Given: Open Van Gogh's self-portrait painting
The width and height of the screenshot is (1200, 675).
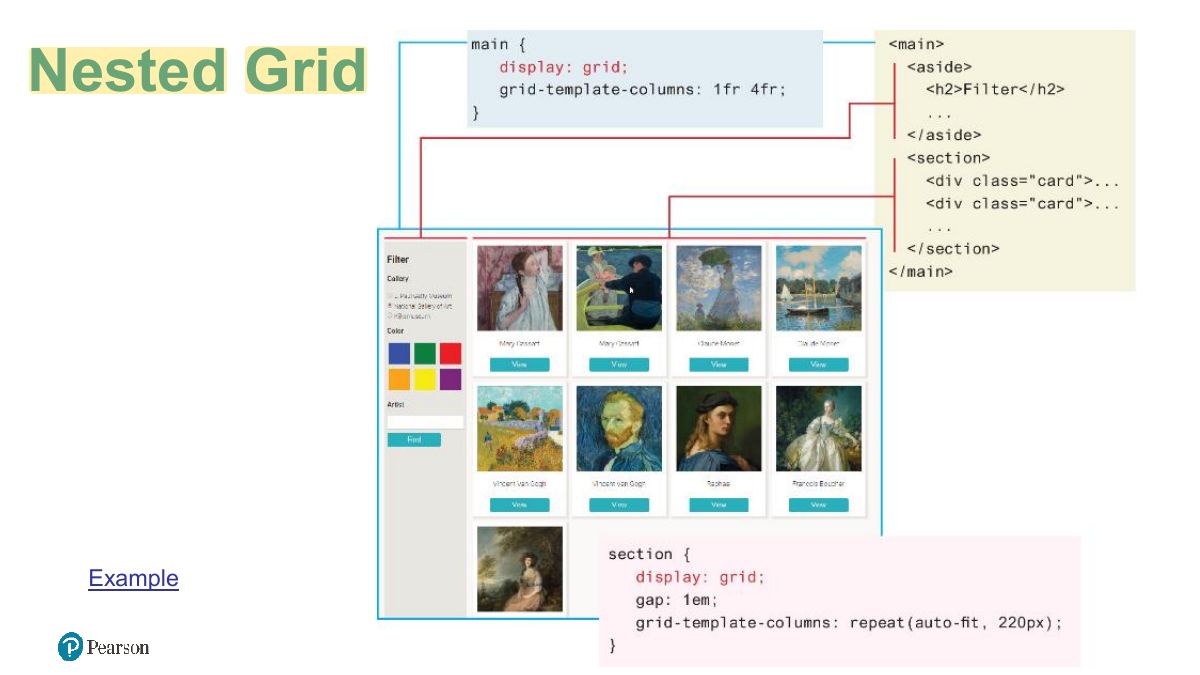Looking at the screenshot, I should [619, 428].
